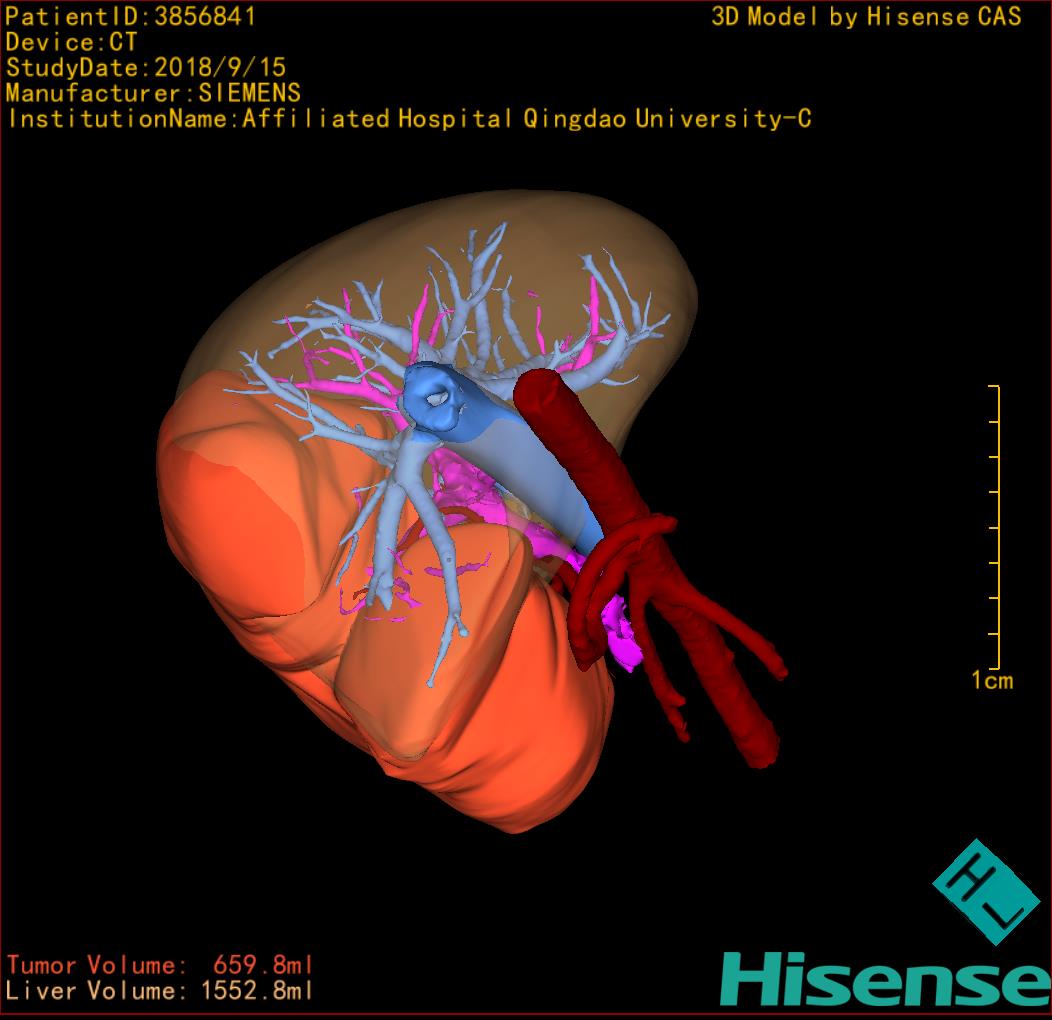Click the PatientID:3856841 text

(x=131, y=16)
